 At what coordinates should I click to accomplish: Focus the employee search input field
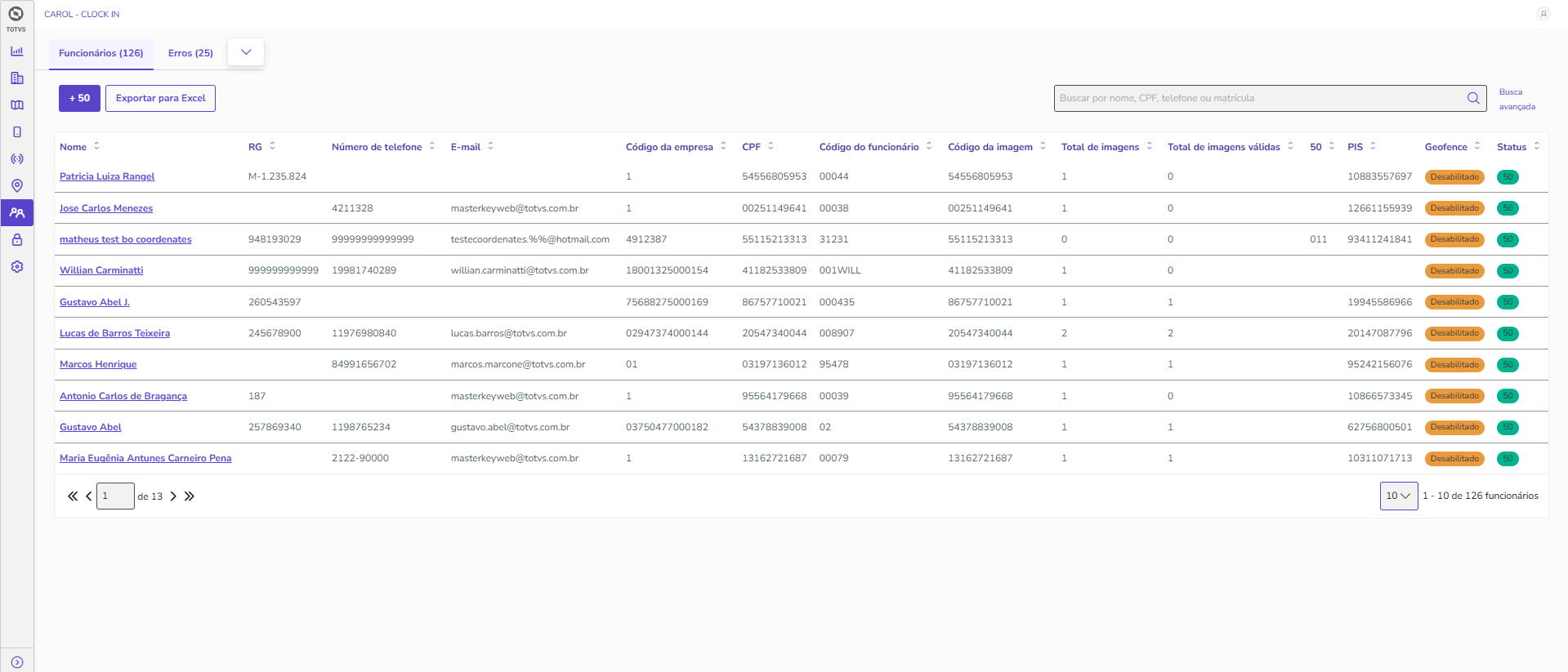click(x=1258, y=98)
